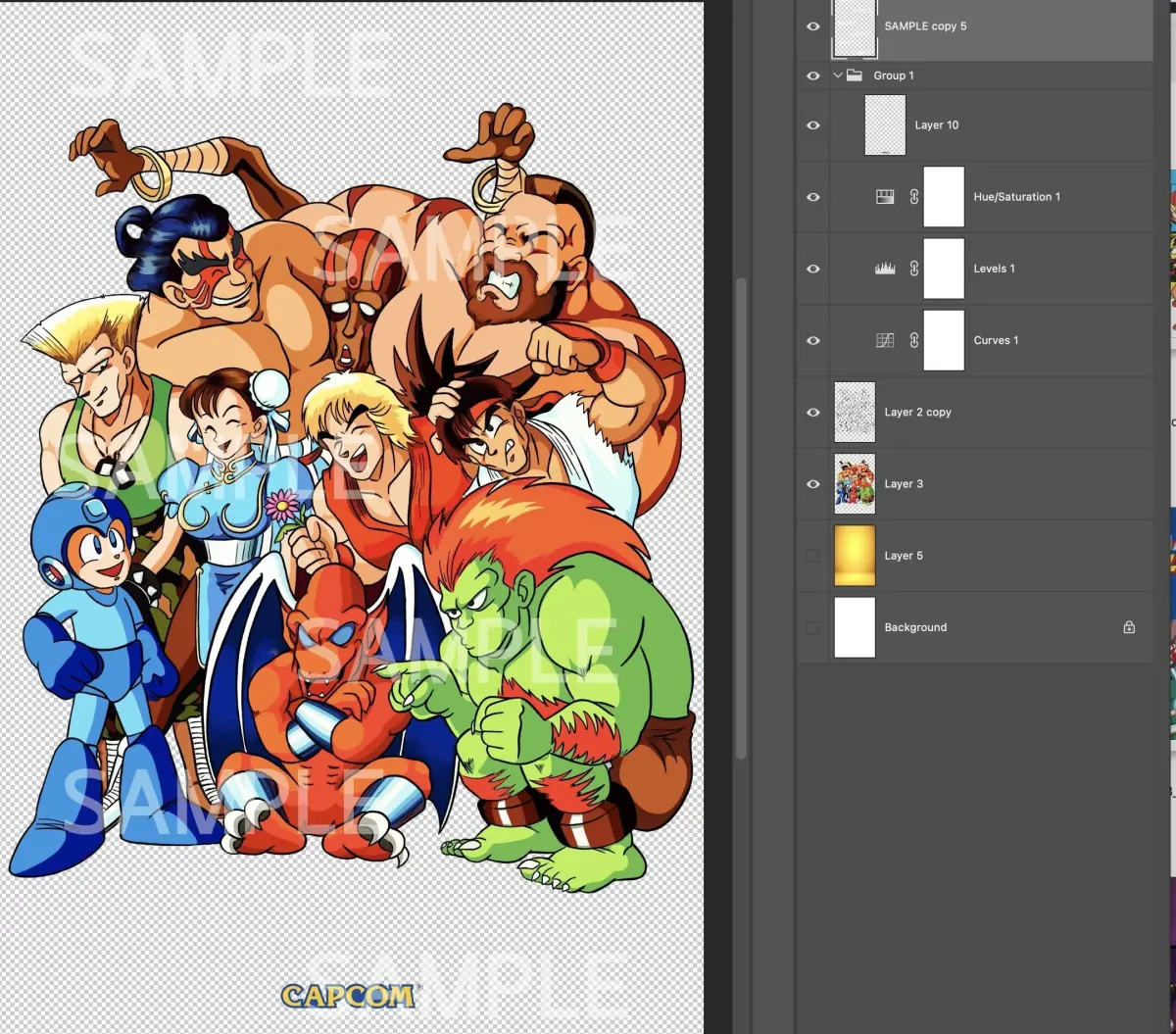Show the hidden Background layer
Viewport: 1176px width, 1034px height.
812,627
